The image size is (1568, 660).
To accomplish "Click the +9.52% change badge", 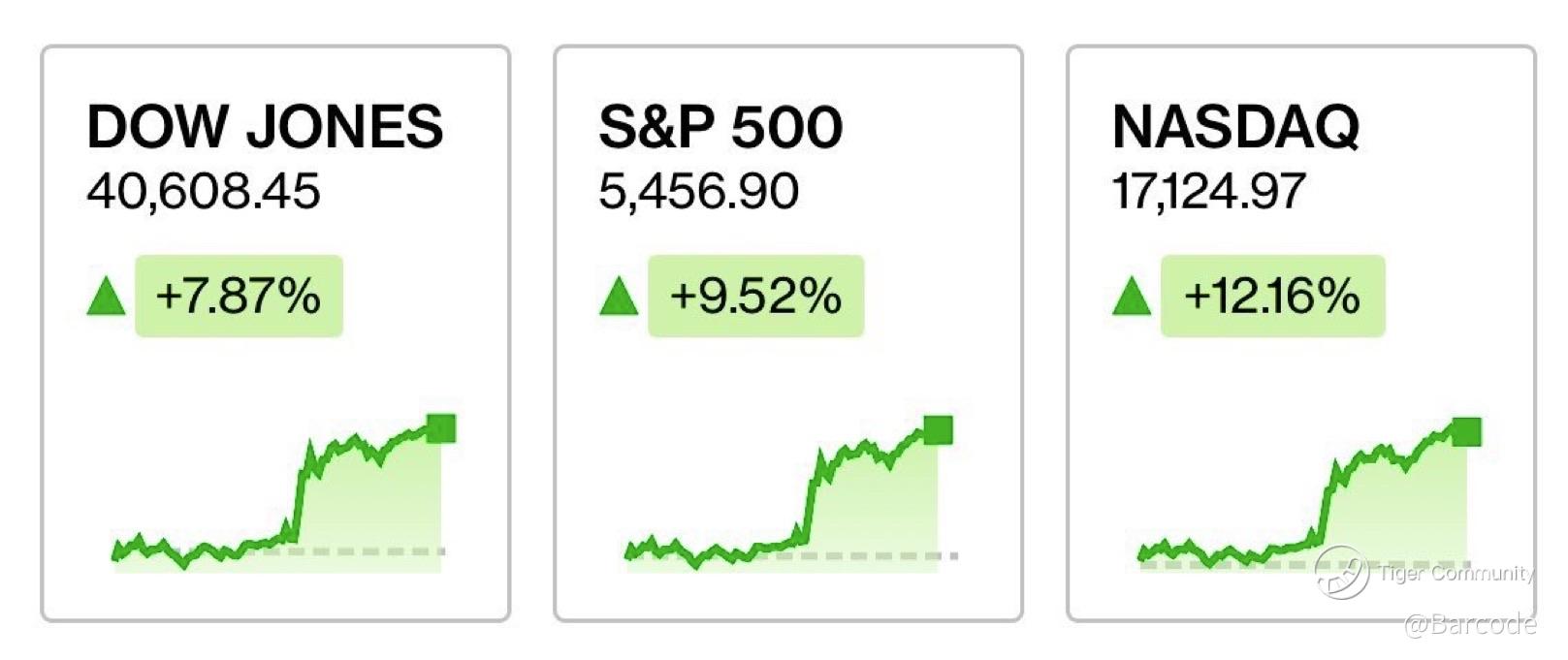I will click(x=755, y=296).
